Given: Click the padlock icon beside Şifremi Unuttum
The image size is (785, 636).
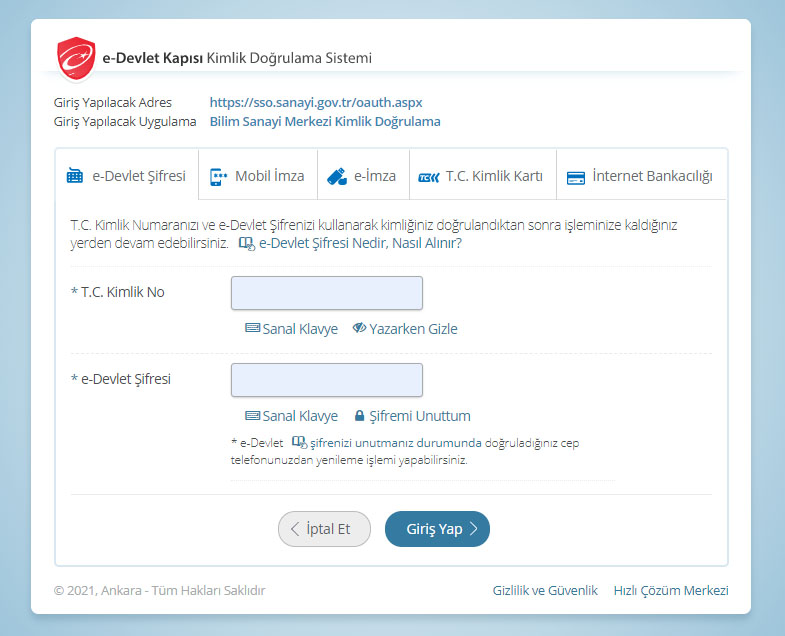Looking at the screenshot, I should pos(359,416).
